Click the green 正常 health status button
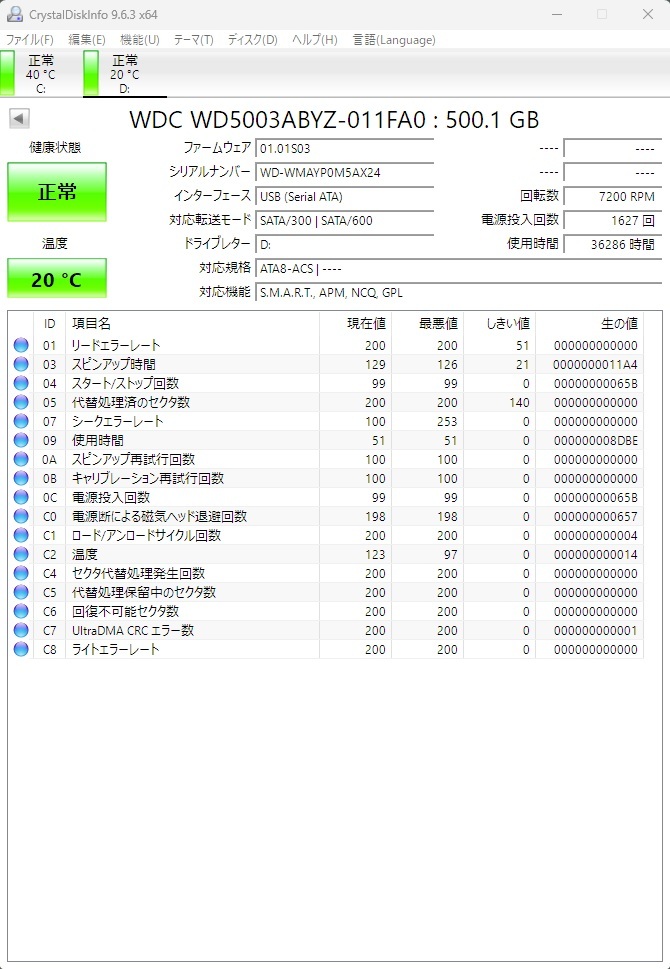The height and width of the screenshot is (969, 670). pos(57,192)
